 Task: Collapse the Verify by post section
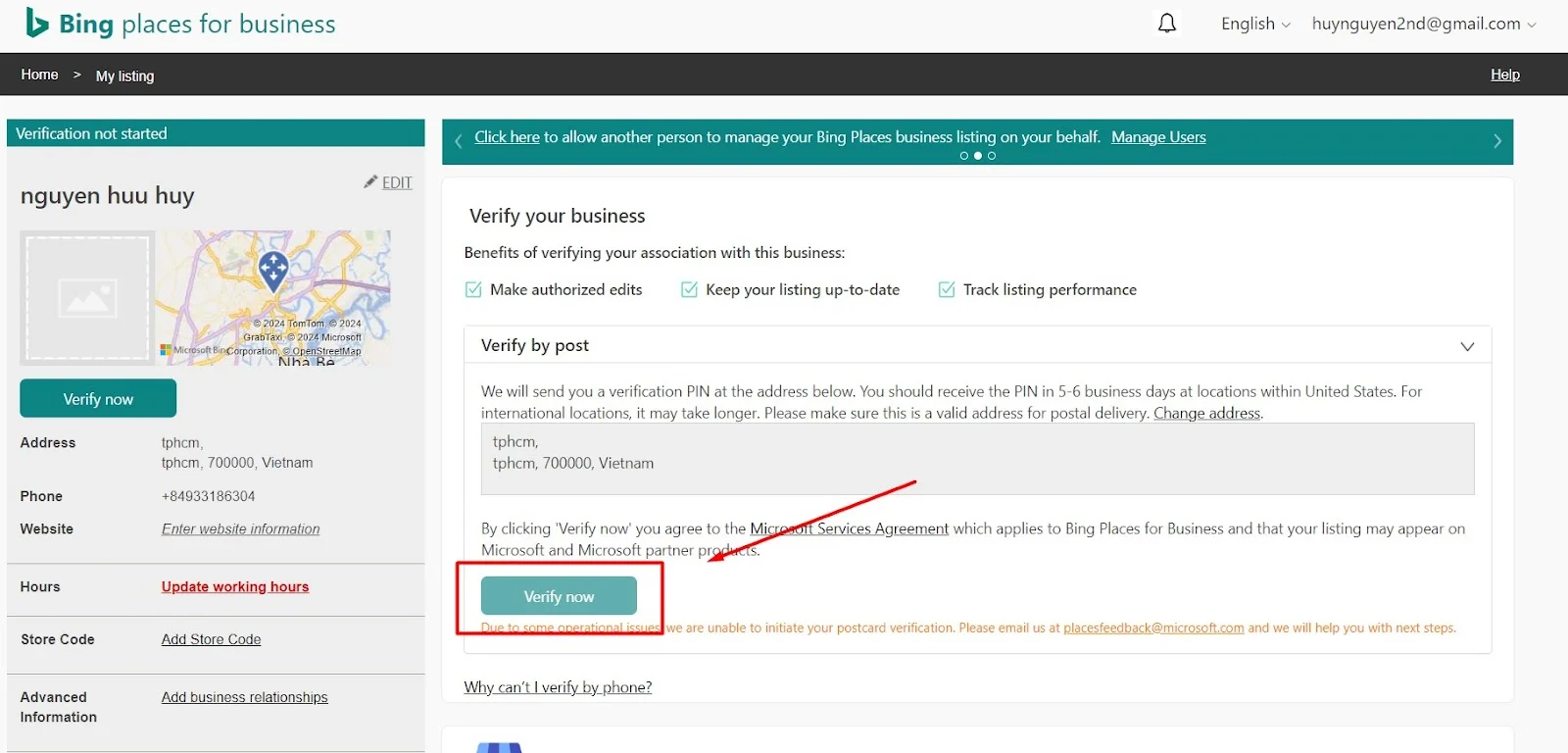point(1467,346)
